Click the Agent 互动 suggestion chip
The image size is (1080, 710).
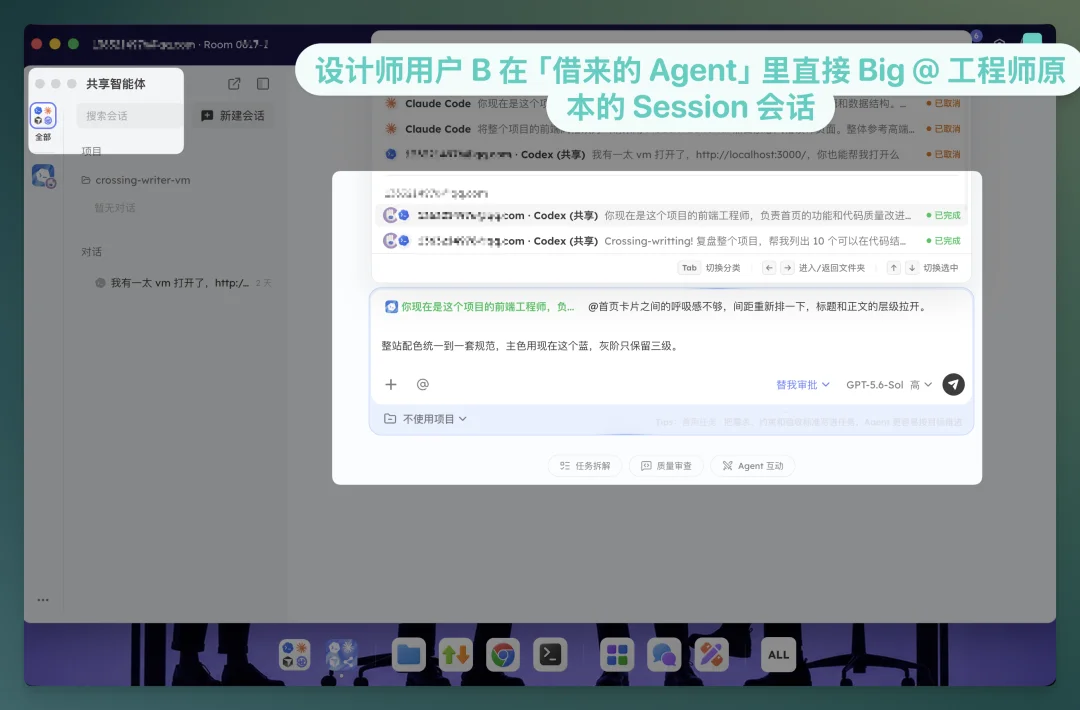click(752, 466)
